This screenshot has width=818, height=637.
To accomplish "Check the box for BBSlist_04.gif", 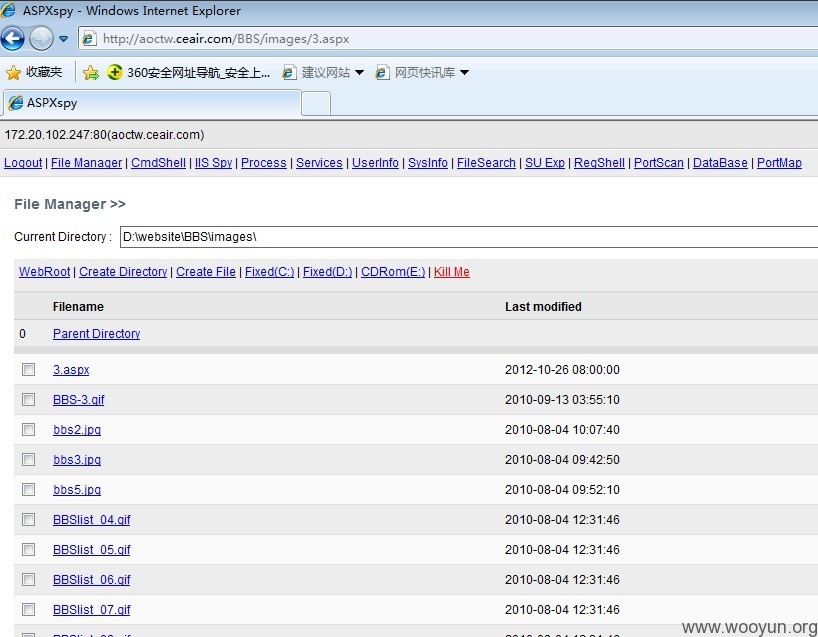I will (28, 520).
